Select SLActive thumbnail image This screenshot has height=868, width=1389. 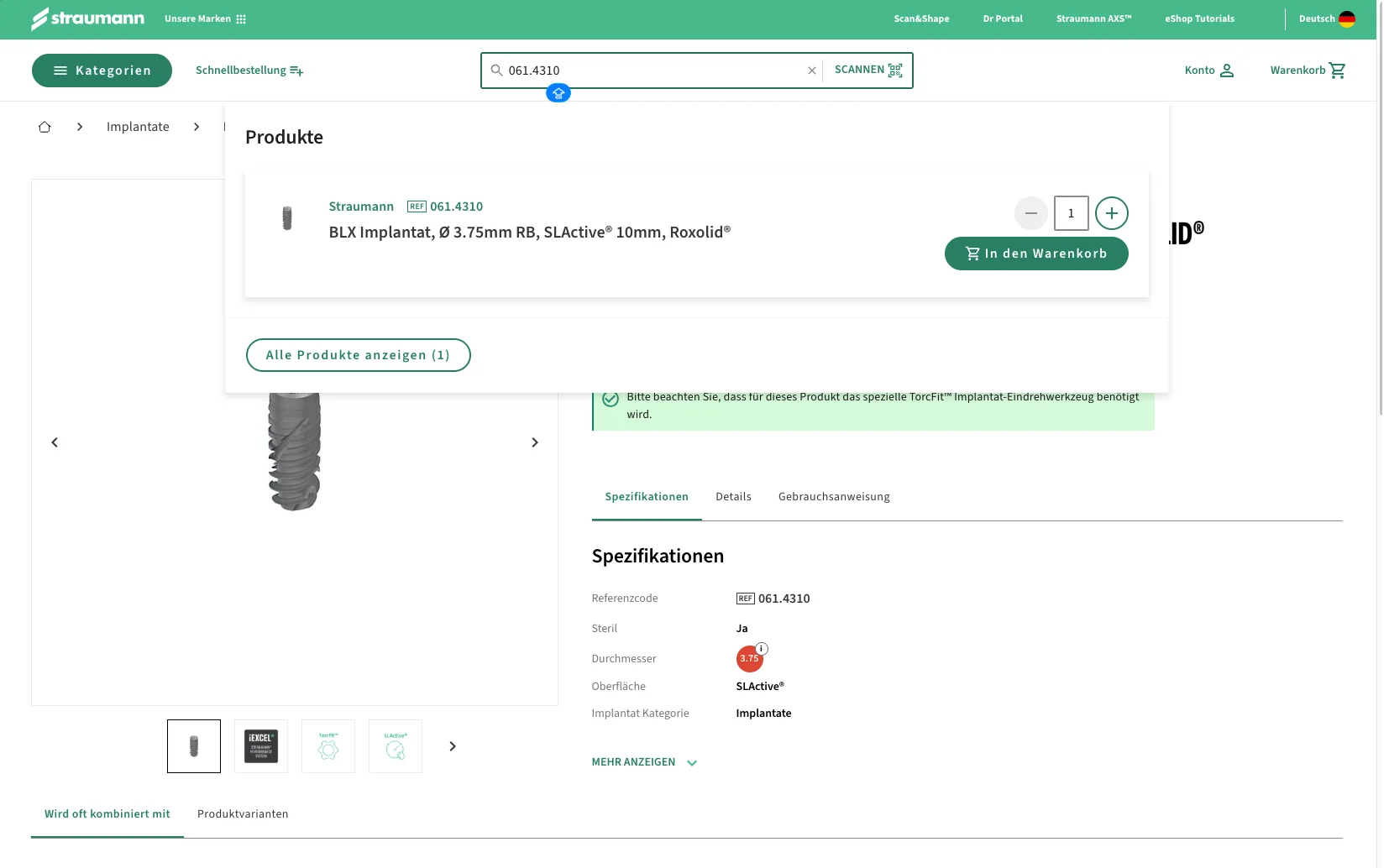[396, 746]
